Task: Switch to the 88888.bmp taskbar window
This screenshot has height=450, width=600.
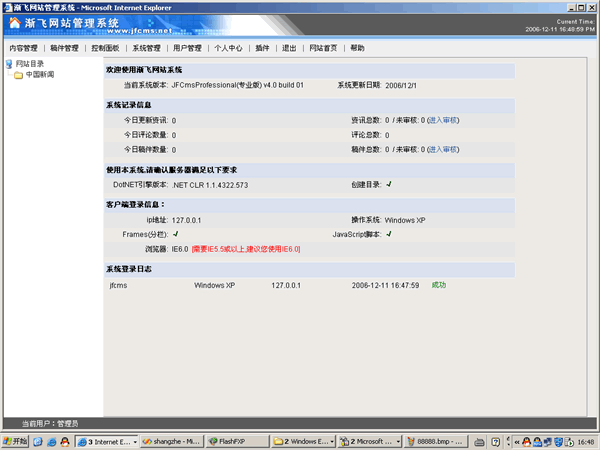Action: 436,442
